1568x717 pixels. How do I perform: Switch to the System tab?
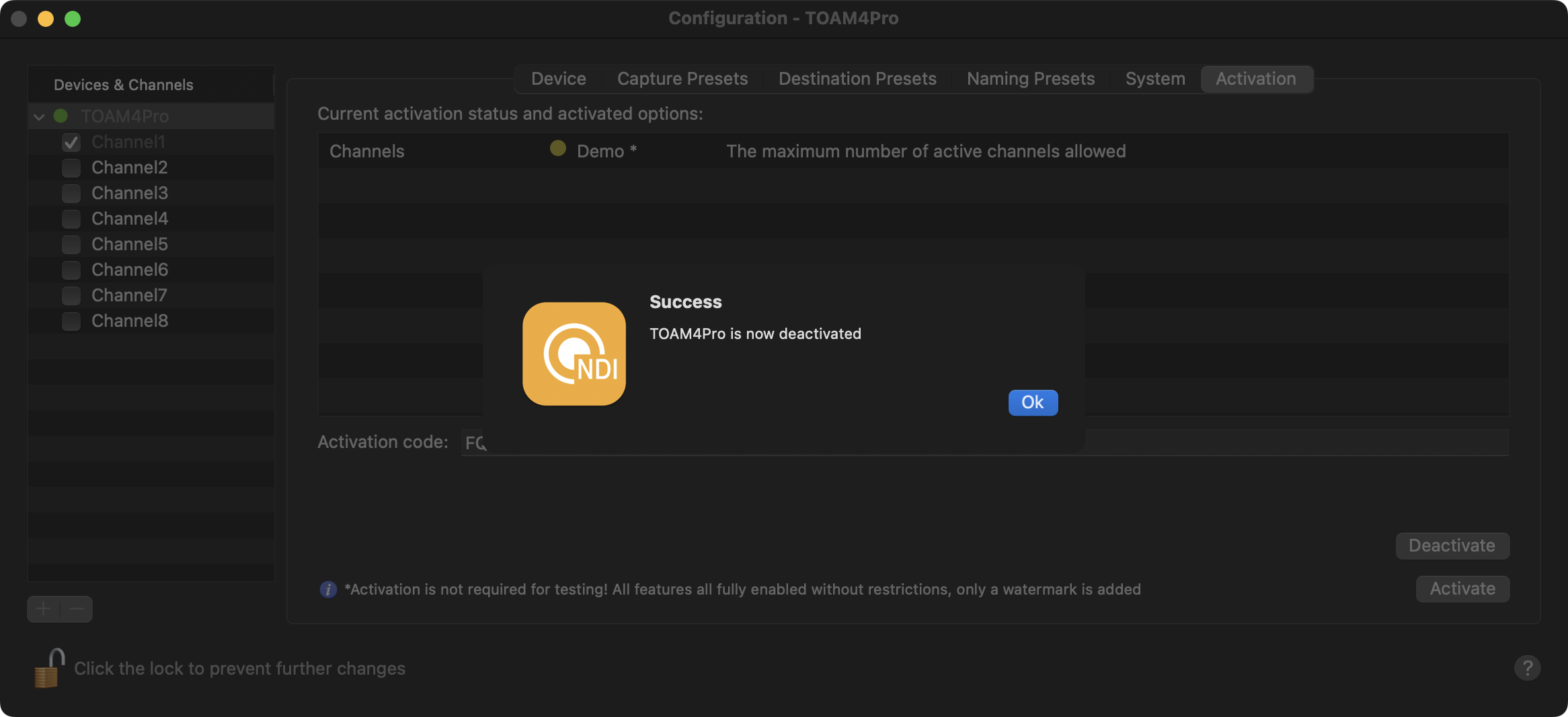coord(1155,79)
